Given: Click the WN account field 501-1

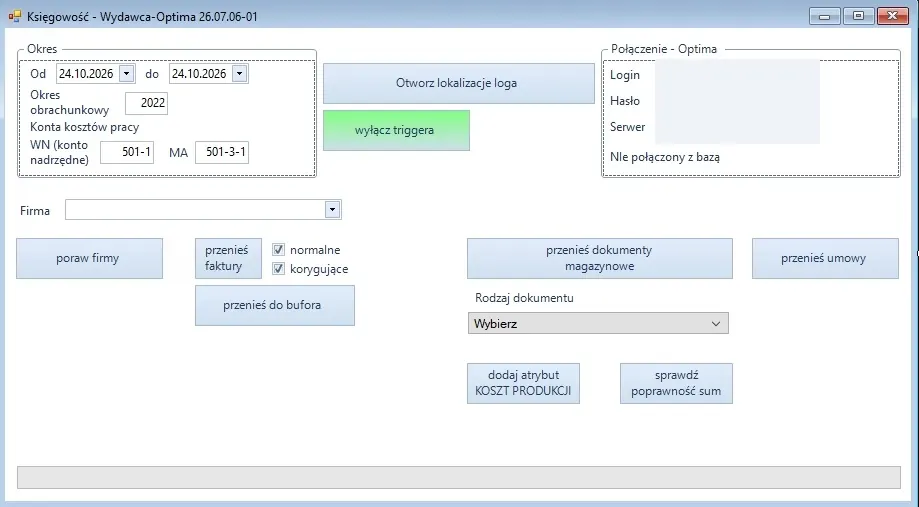Looking at the screenshot, I should click(x=127, y=152).
